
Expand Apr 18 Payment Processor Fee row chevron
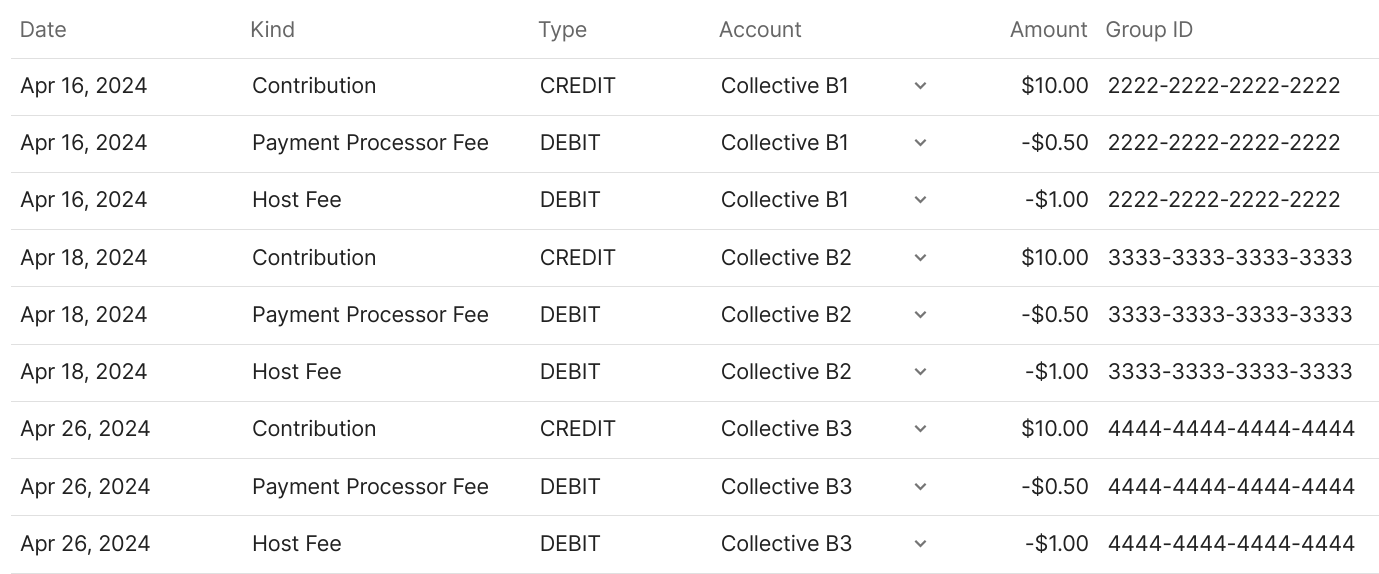tap(920, 315)
